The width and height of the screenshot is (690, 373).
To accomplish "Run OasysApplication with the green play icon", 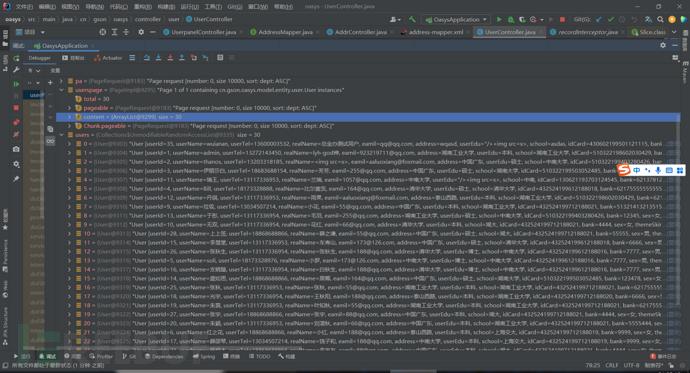I will coord(499,19).
